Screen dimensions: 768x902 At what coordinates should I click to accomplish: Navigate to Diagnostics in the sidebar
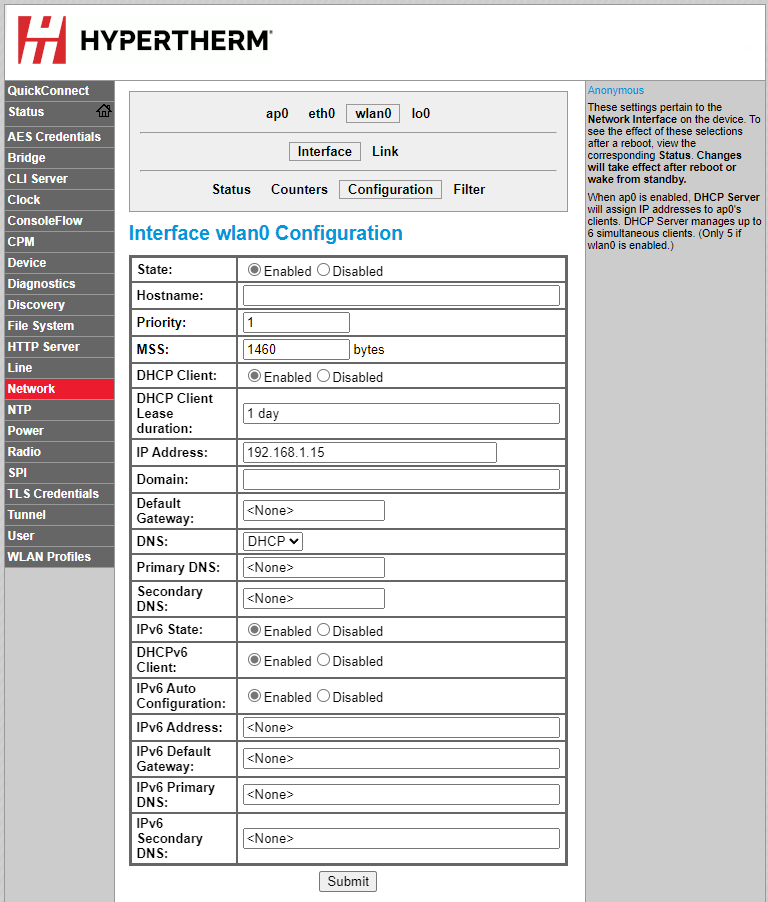click(41, 284)
